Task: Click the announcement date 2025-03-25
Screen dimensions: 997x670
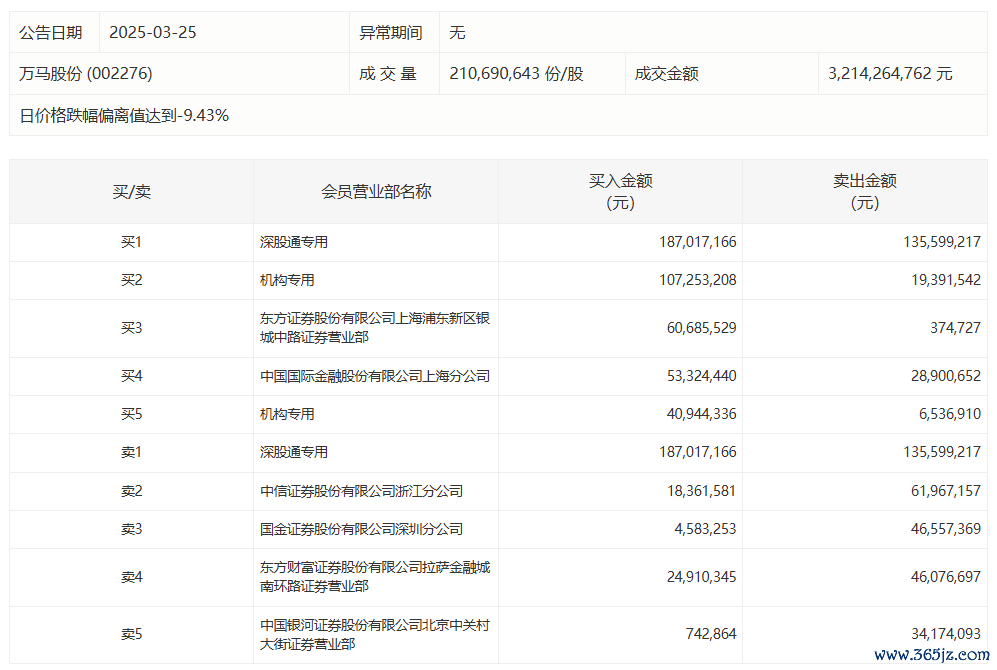Action: 153,32
